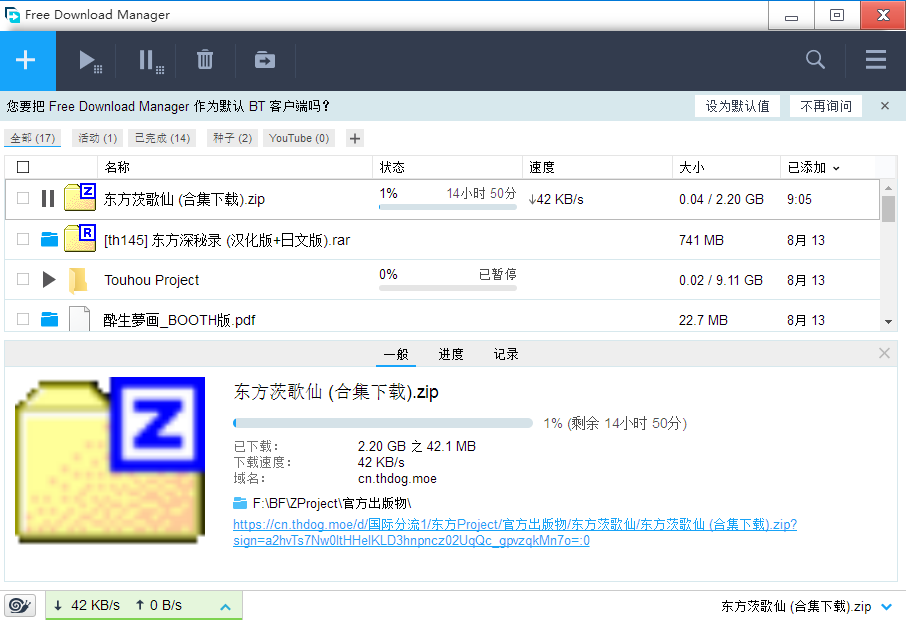Click 0.04 / 2.20 GB size cell
Screen dimensions: 906x620
(x=721, y=199)
